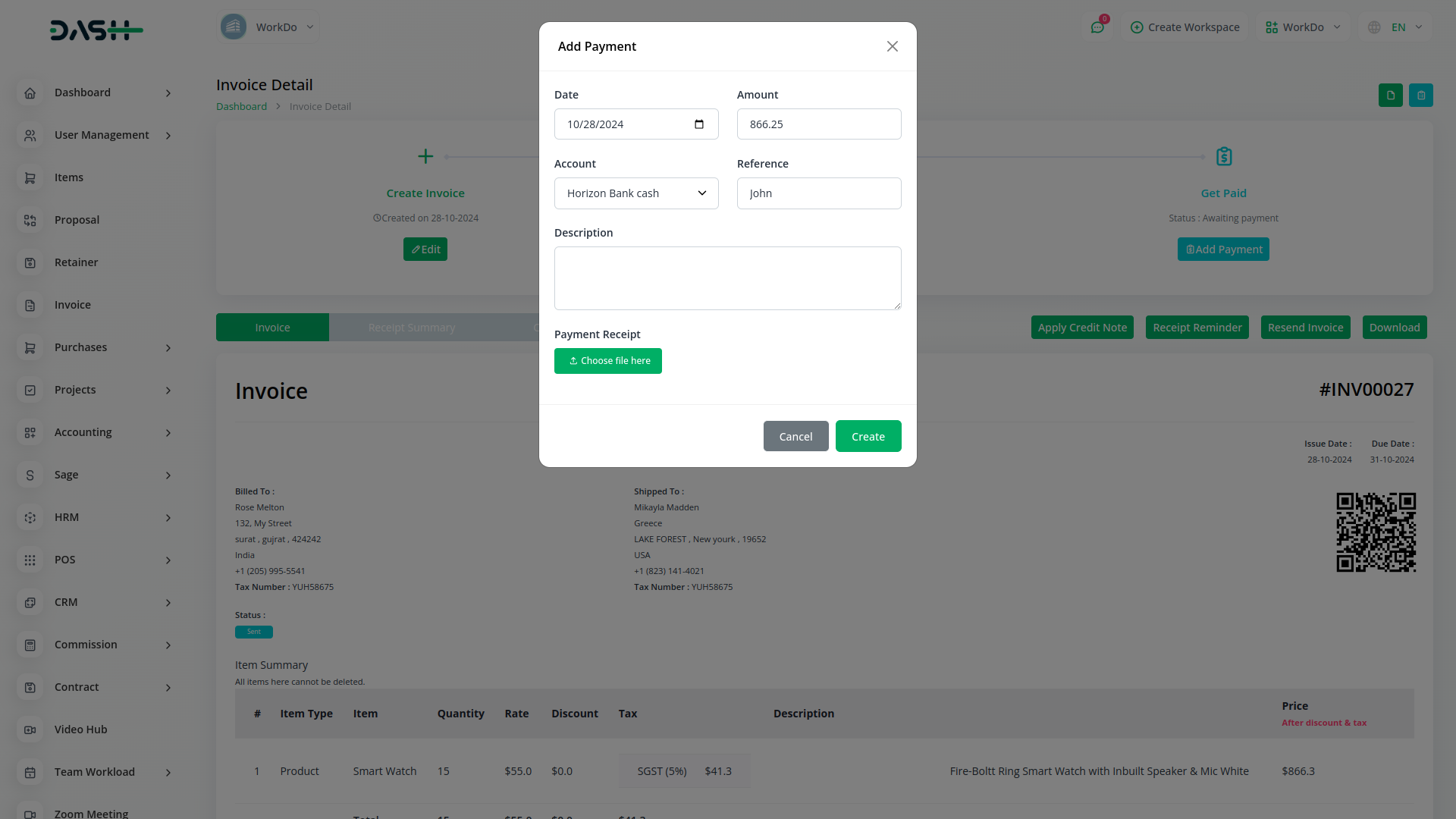This screenshot has height=819, width=1456.
Task: Click the teal icon button near page header
Action: [1420, 96]
